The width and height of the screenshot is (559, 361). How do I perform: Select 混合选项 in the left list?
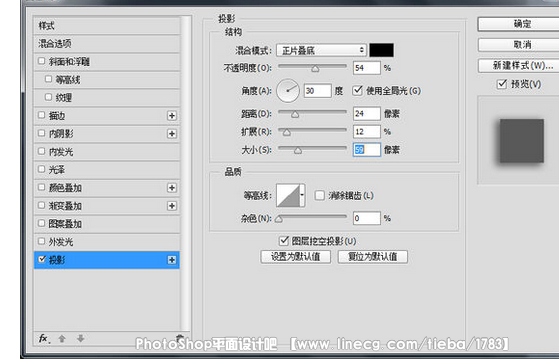[107, 43]
